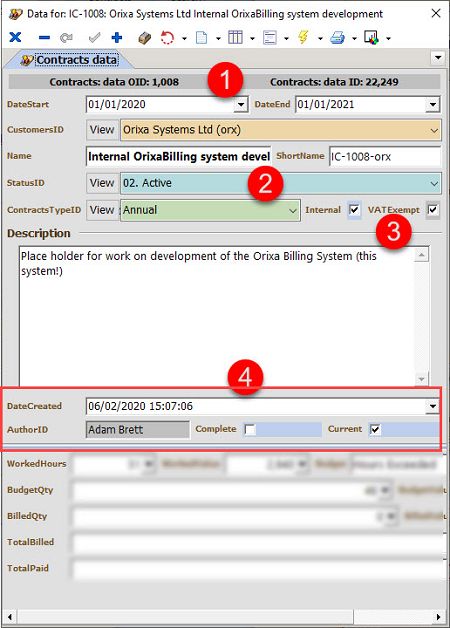The width and height of the screenshot is (450, 628).
Task: Click View button beside StatusID
Action: (x=102, y=183)
